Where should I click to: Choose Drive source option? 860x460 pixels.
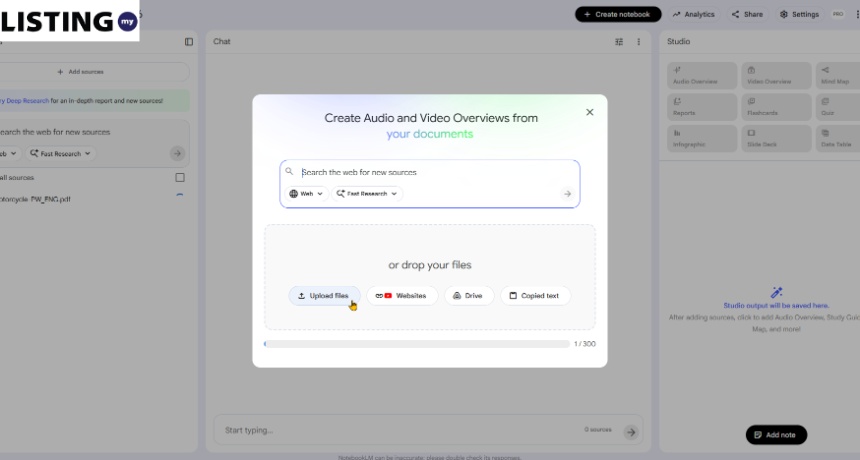tap(468, 296)
